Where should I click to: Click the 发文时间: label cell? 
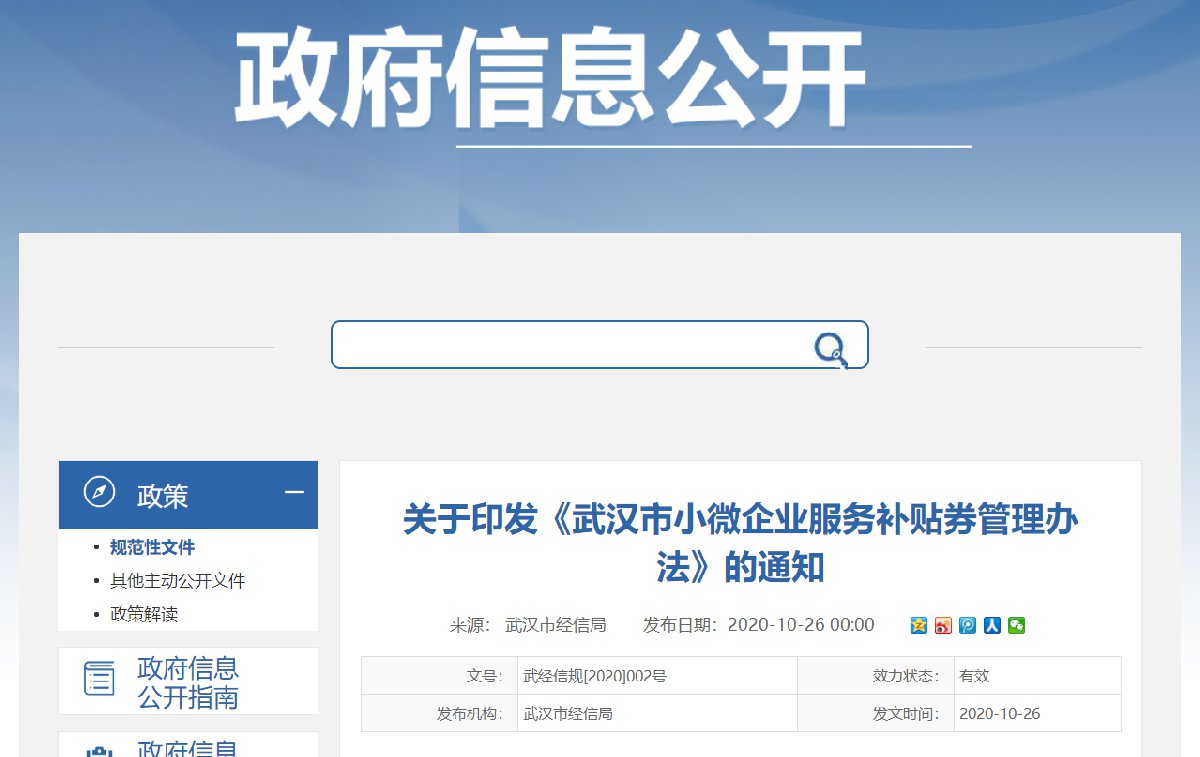click(x=876, y=714)
